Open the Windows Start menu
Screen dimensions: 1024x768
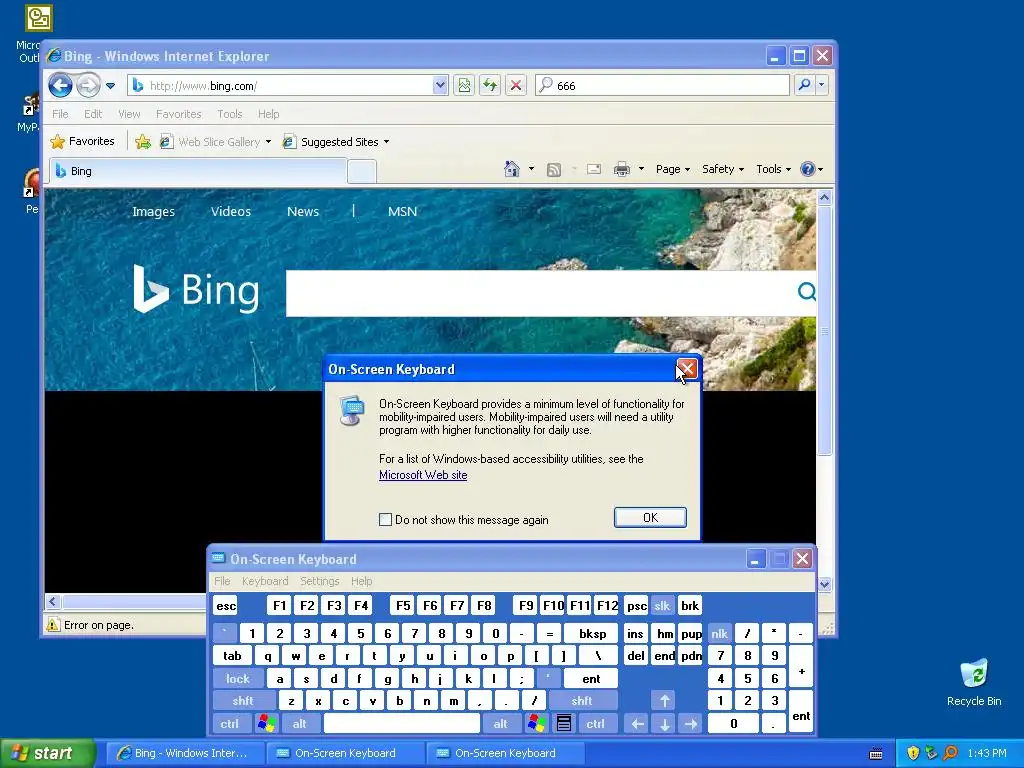(x=47, y=753)
